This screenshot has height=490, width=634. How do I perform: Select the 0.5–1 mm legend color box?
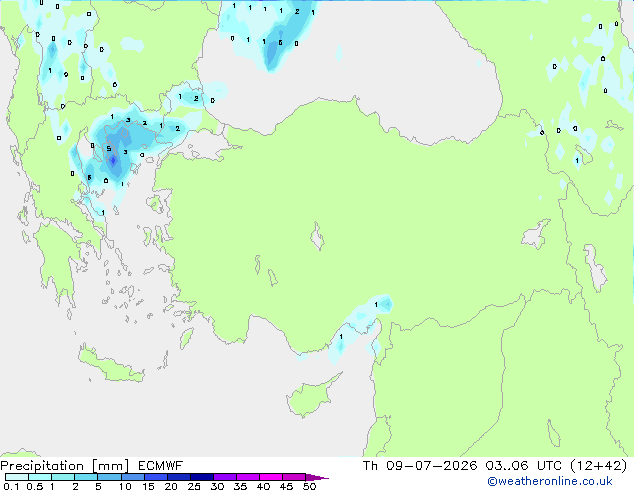pyautogui.click(x=40, y=477)
